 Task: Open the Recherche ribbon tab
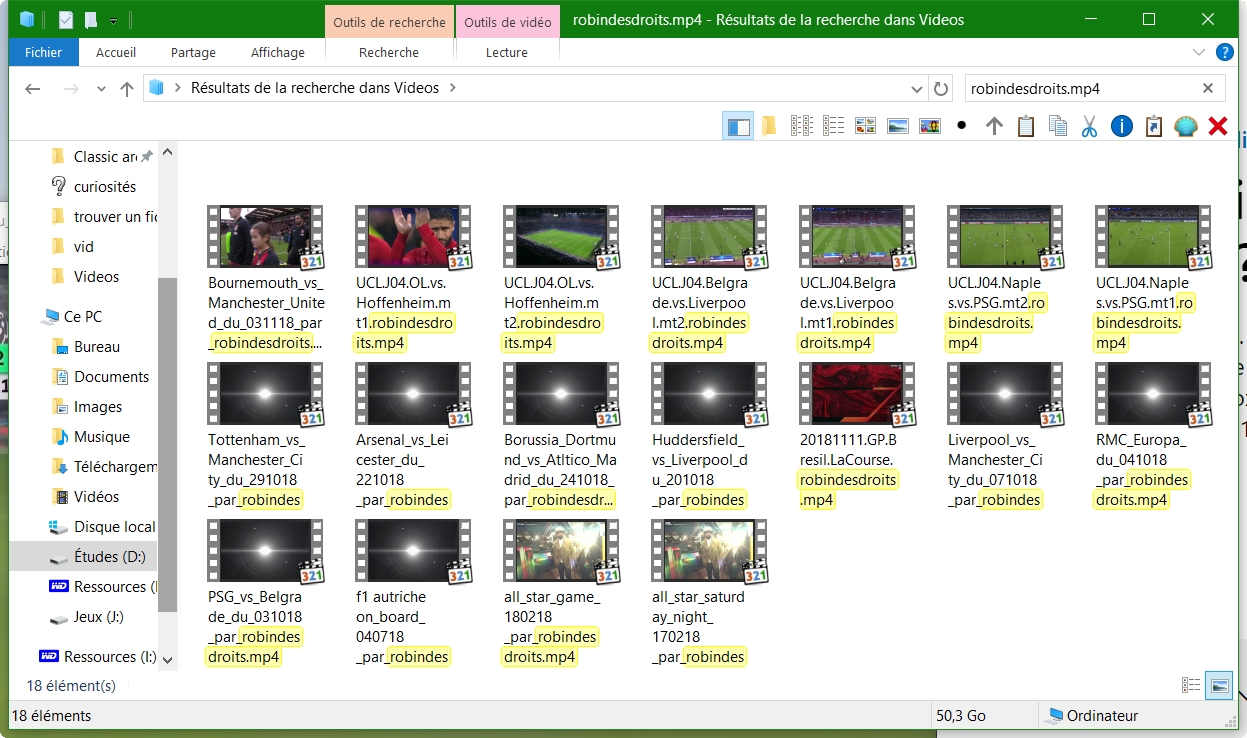tap(389, 52)
